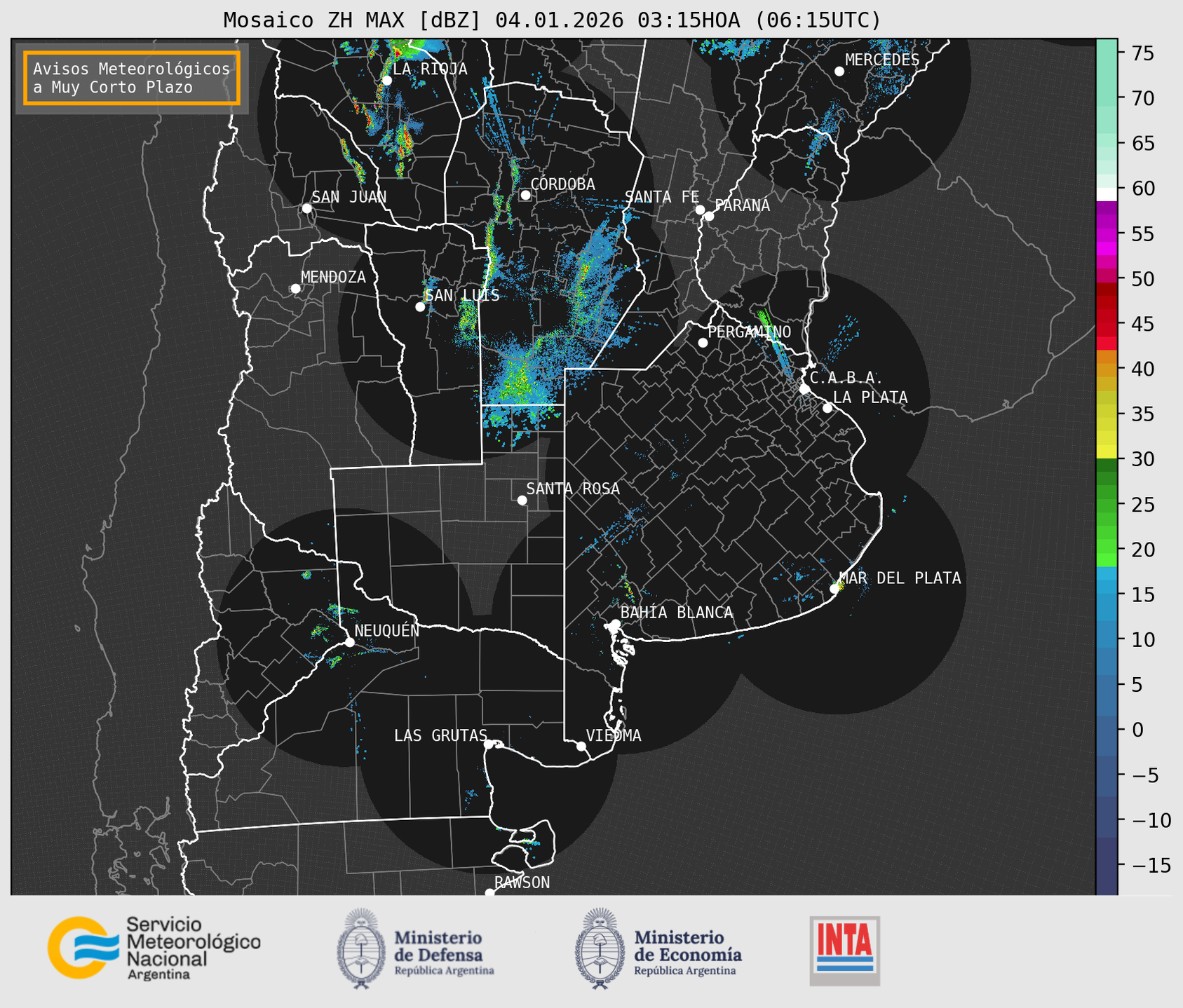Image resolution: width=1183 pixels, height=1008 pixels.
Task: Click the PERGAMINO city marker dot
Action: click(x=703, y=343)
